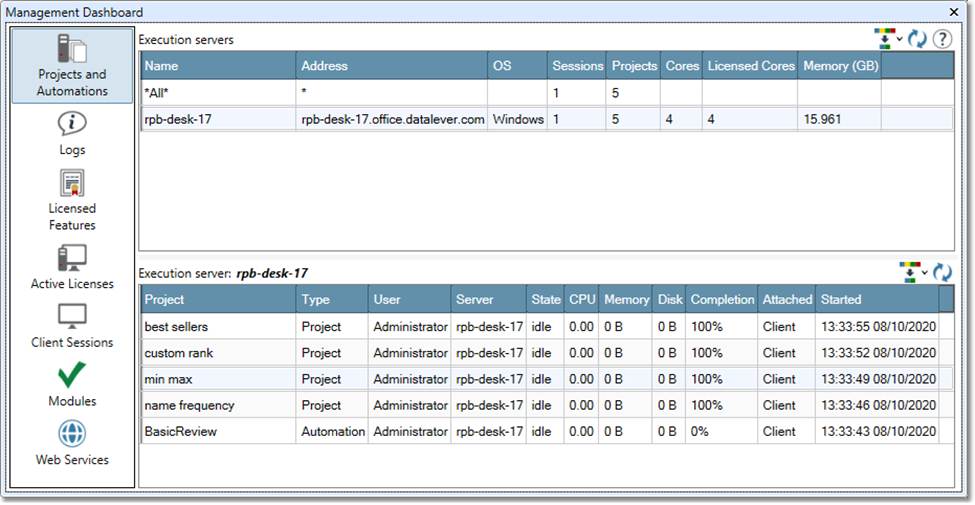Expand the Execution servers export dropdown
This screenshot has height=505, width=975.
point(899,39)
